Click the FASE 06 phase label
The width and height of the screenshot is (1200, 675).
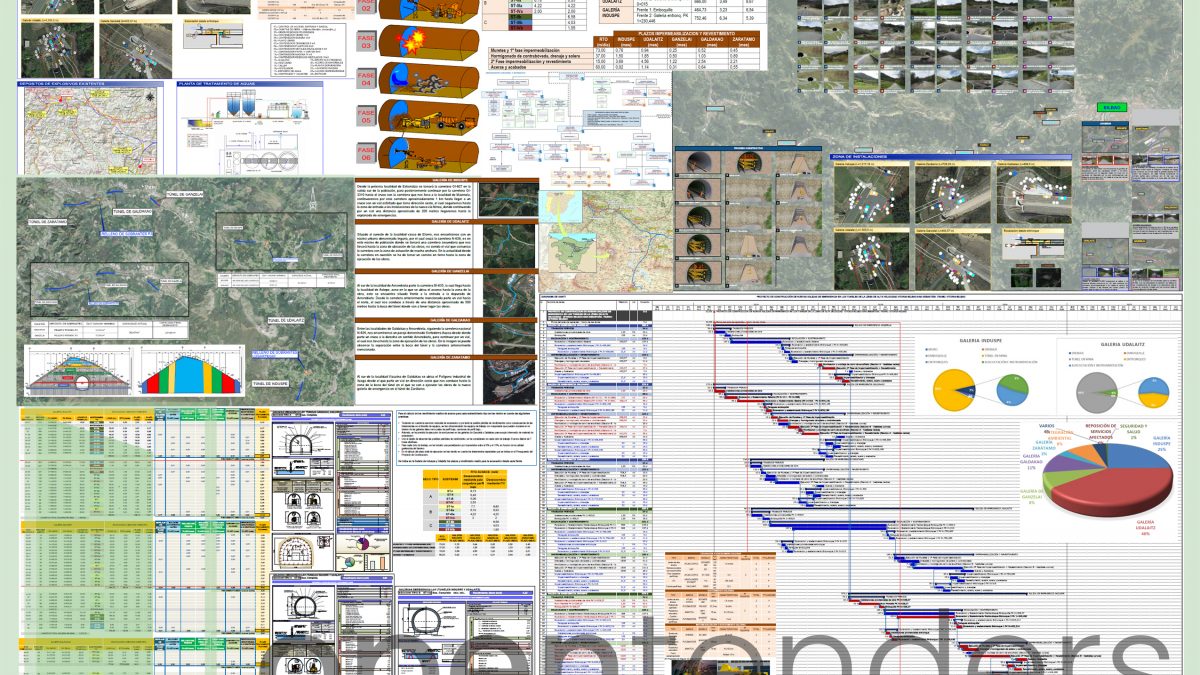pyautogui.click(x=366, y=153)
